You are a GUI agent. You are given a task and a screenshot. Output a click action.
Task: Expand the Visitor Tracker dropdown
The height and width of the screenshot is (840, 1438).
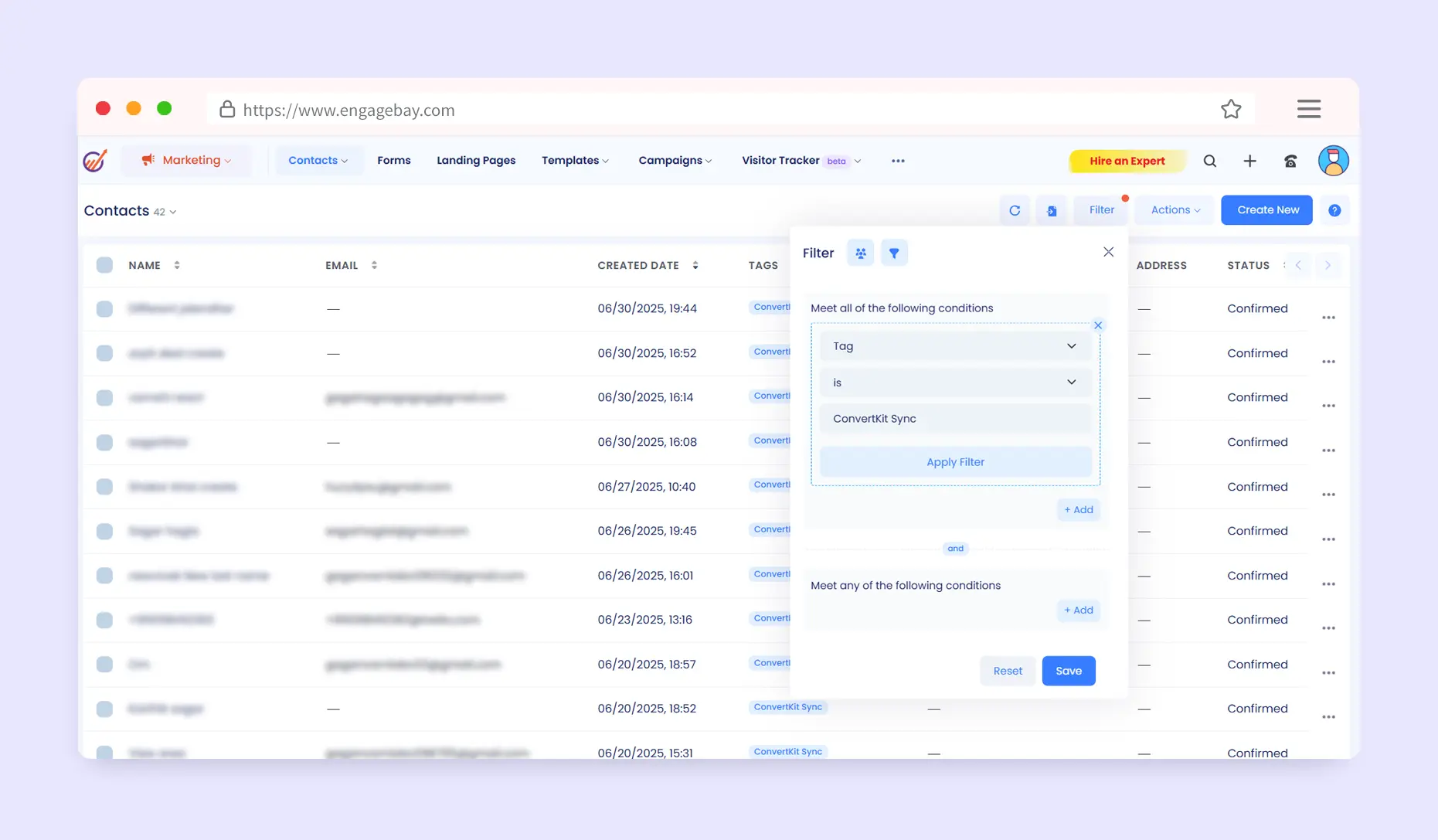(801, 161)
